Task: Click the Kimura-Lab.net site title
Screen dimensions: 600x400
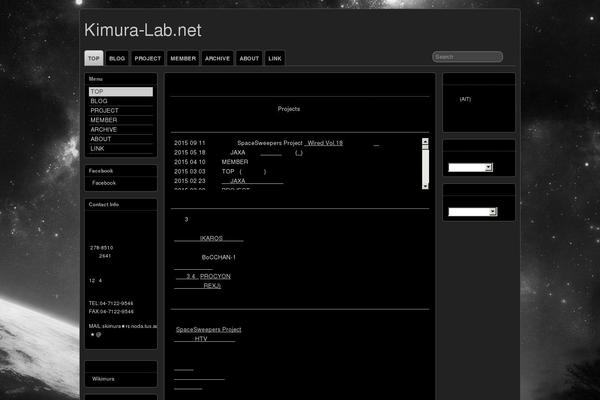Action: [143, 30]
